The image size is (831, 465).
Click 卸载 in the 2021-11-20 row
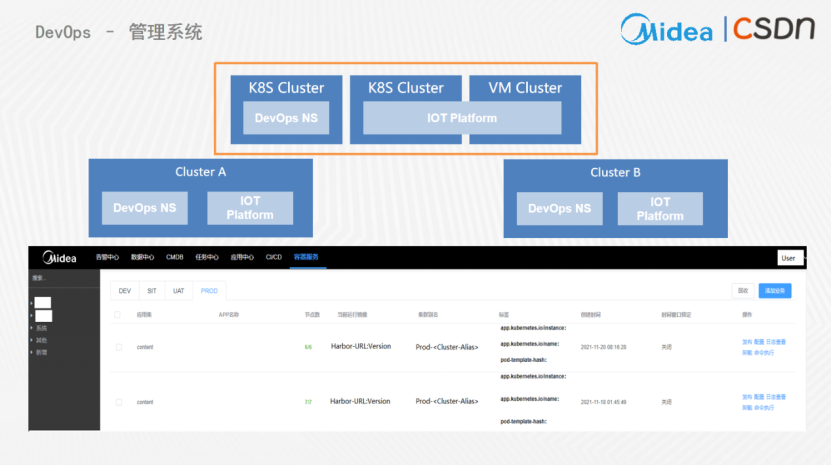point(747,353)
